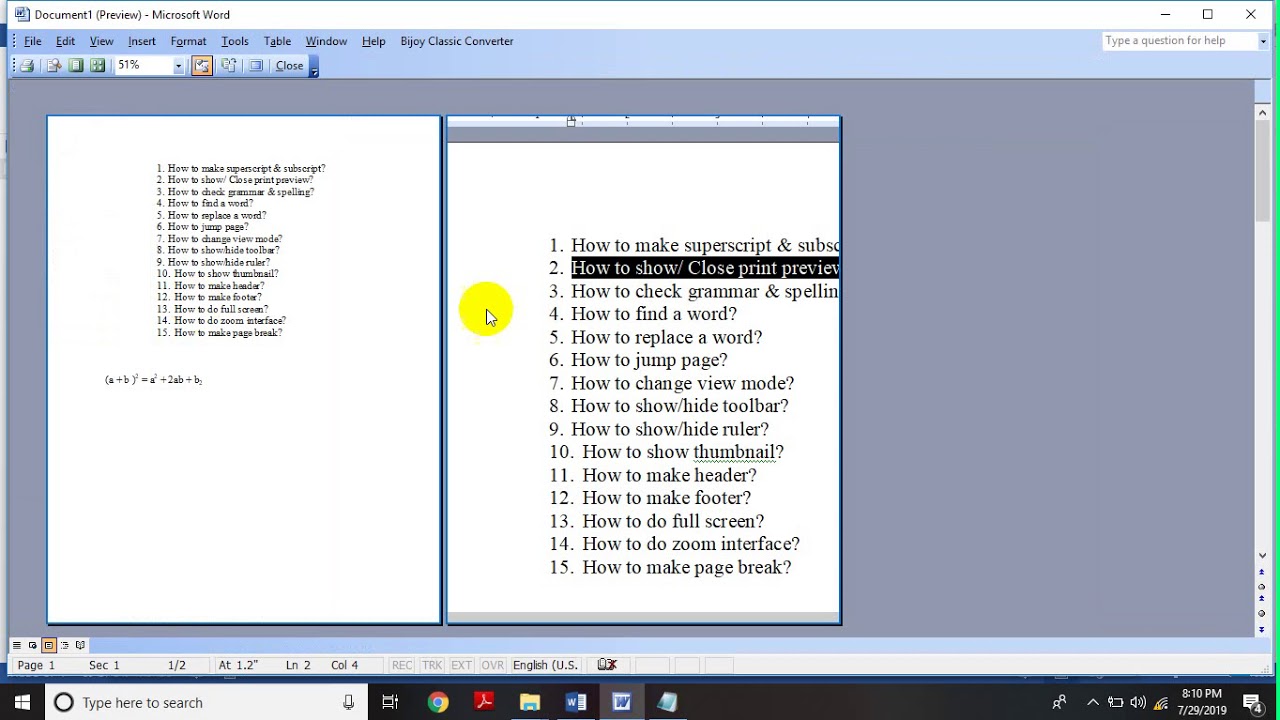The width and height of the screenshot is (1280, 720).
Task: Click the Shrink to Fit icon
Action: tap(229, 66)
